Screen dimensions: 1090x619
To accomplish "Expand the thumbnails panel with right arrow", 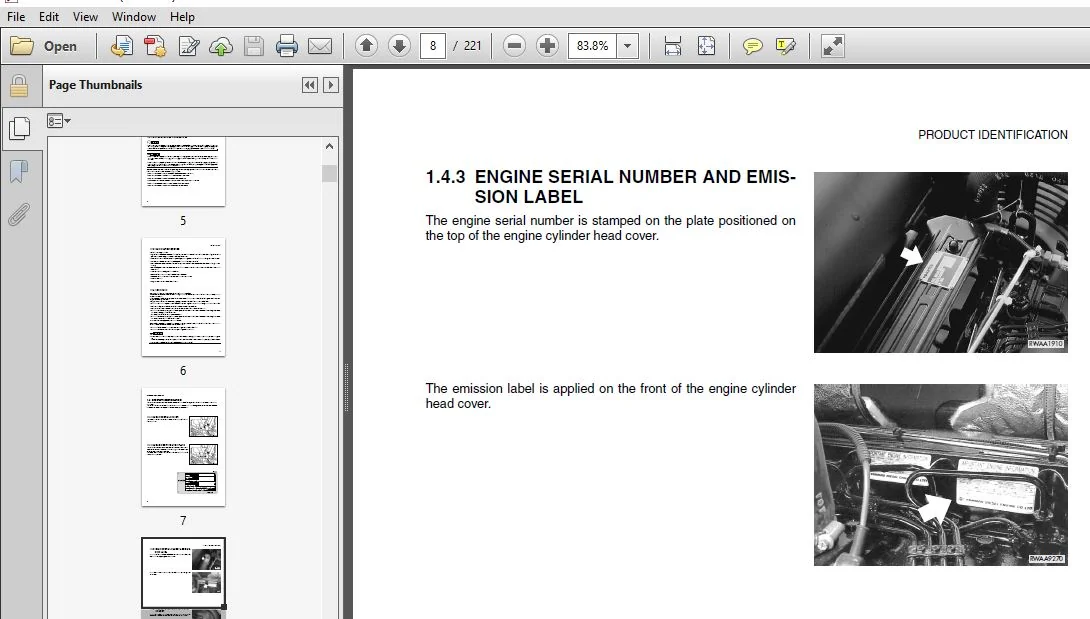I will pyautogui.click(x=331, y=85).
